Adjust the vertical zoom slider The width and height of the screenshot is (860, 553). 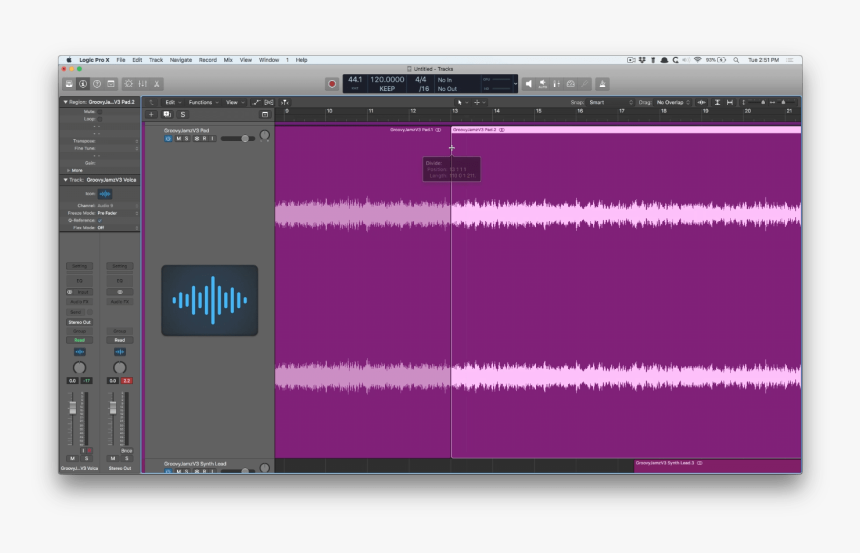coord(755,102)
